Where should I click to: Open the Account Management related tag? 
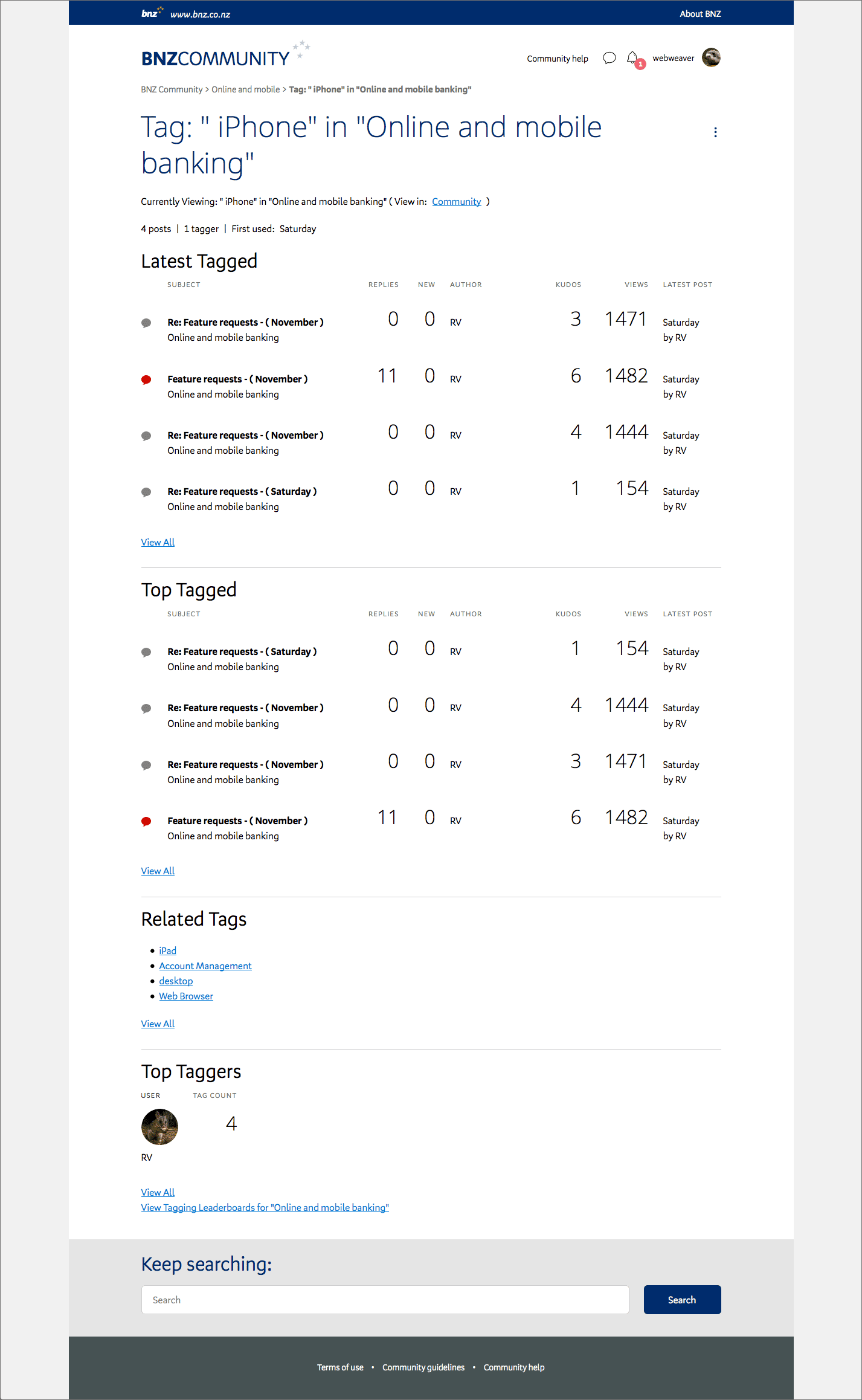point(205,966)
